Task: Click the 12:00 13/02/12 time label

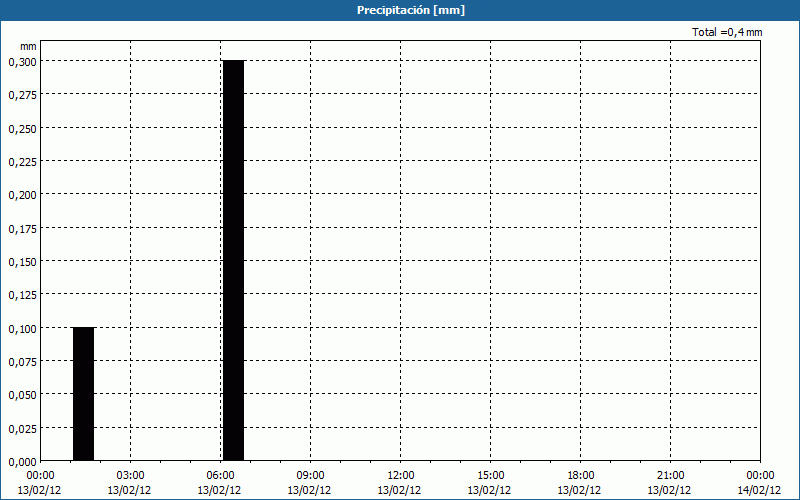Action: tap(399, 483)
